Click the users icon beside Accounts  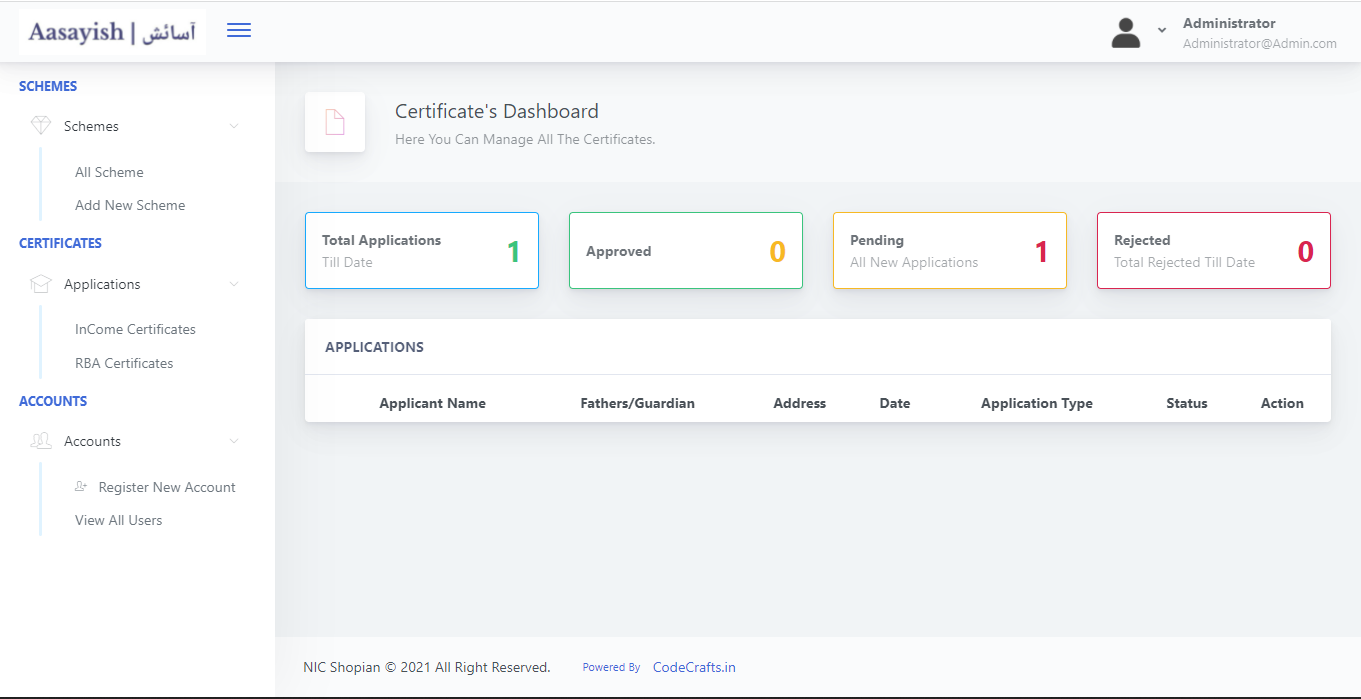[41, 441]
